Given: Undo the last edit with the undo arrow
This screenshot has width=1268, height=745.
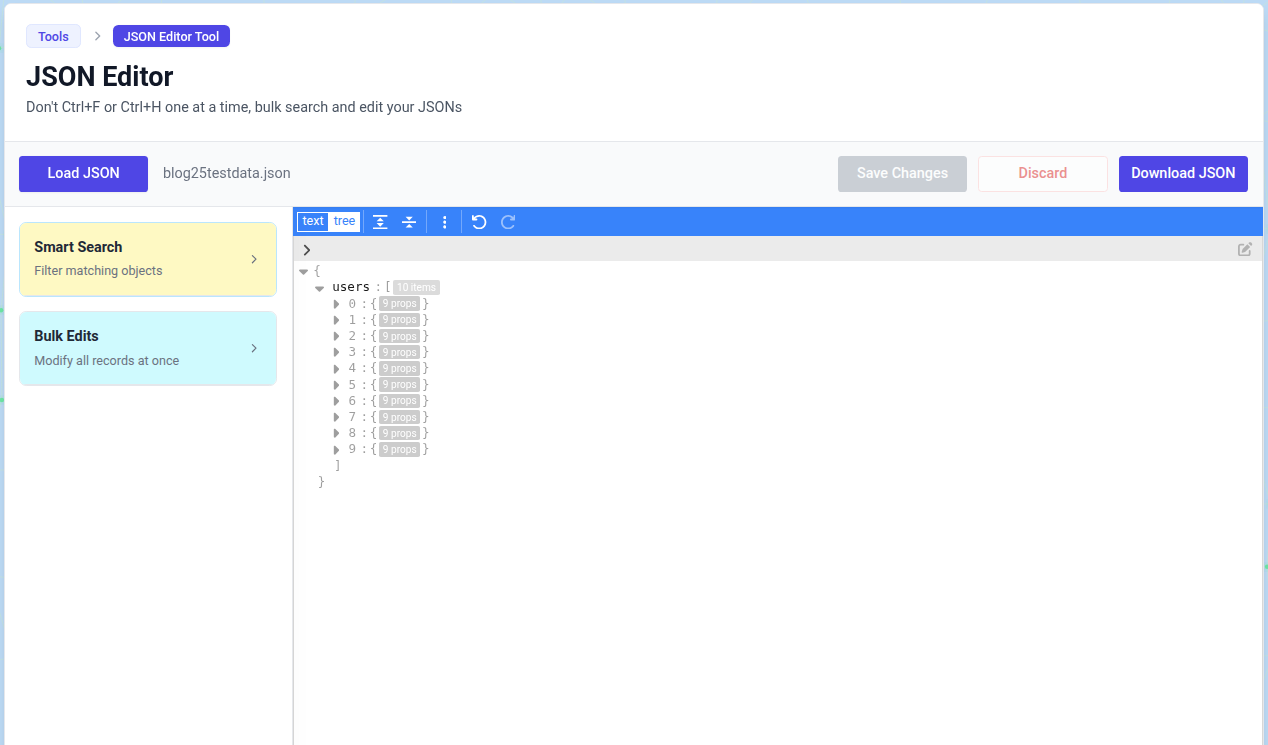Looking at the screenshot, I should tap(478, 221).
